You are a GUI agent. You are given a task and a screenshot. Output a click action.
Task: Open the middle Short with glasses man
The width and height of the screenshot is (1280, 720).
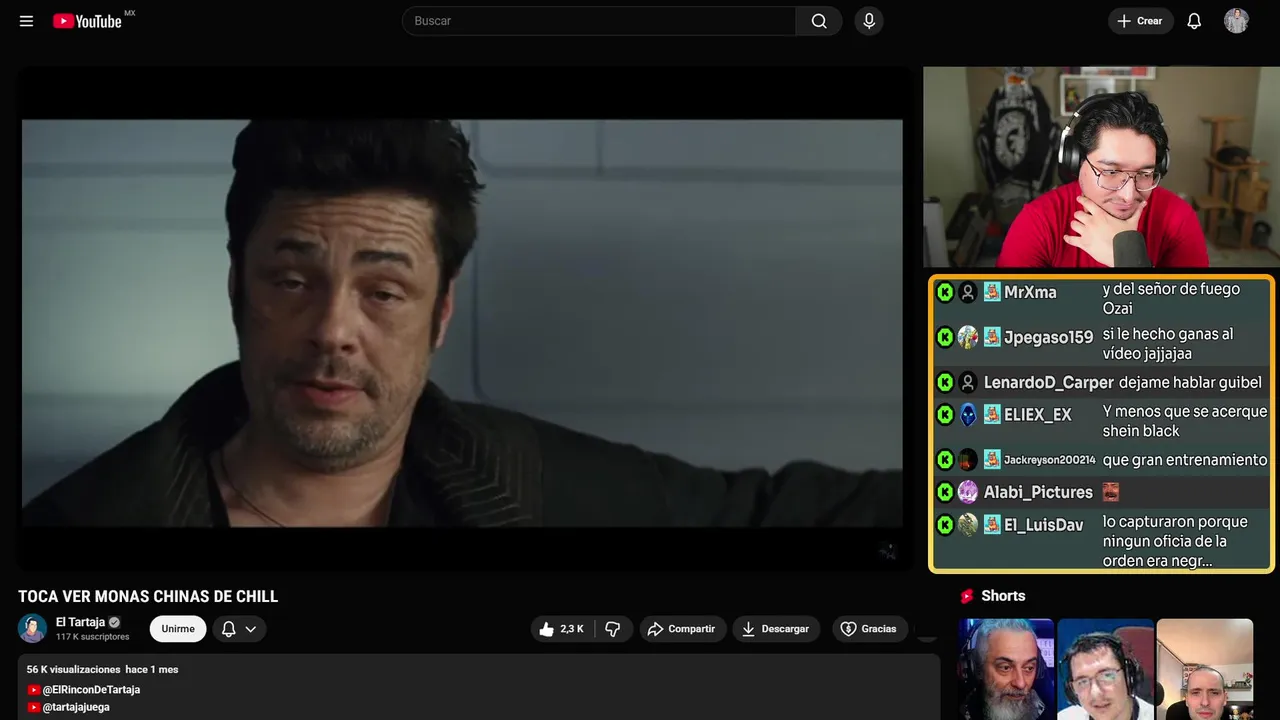(x=1105, y=669)
